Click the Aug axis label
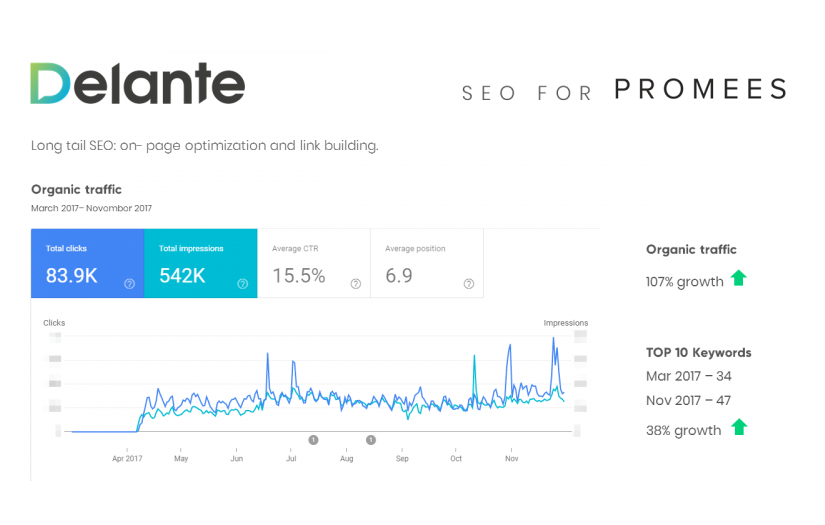This screenshot has width=825, height=525. point(347,459)
